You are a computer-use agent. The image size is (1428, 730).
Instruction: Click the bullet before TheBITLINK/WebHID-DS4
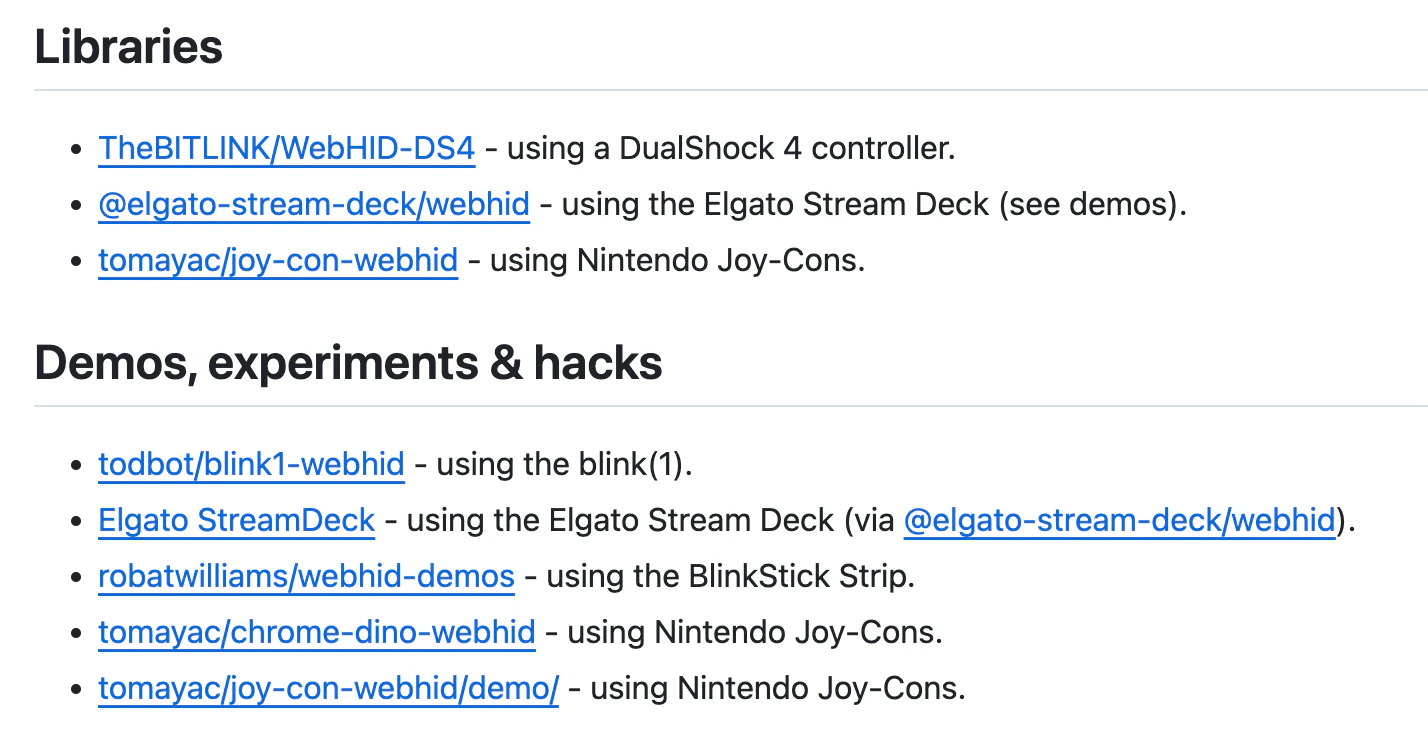[77, 149]
